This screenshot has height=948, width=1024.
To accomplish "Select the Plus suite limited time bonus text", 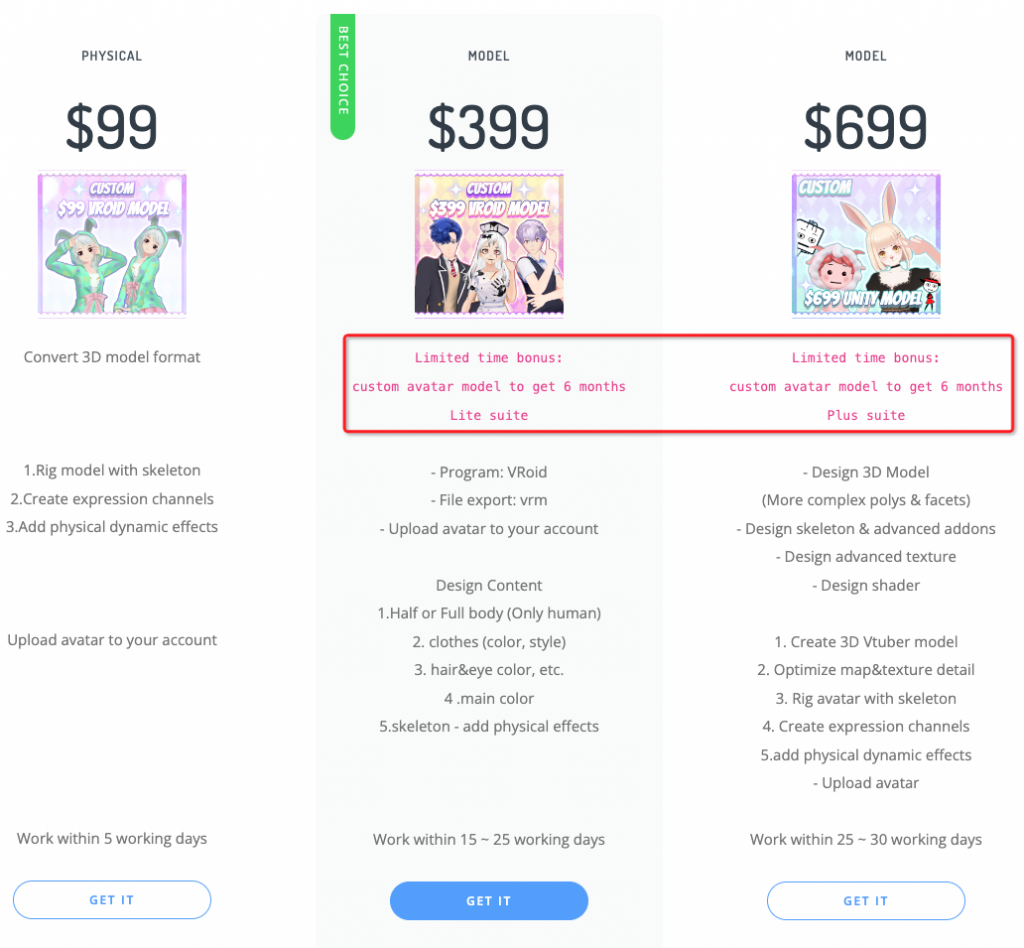I will (x=865, y=386).
